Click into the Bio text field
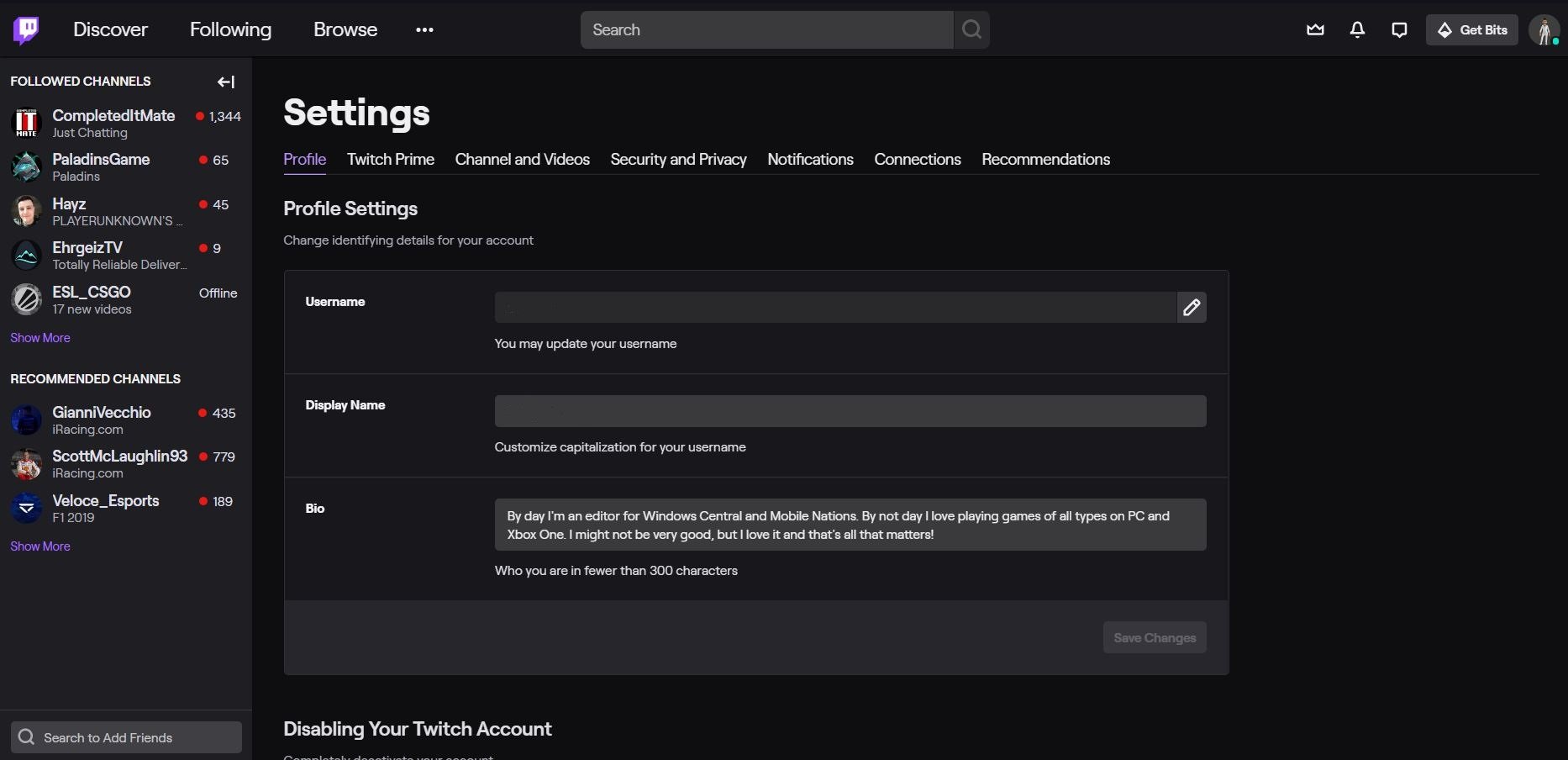 850,525
